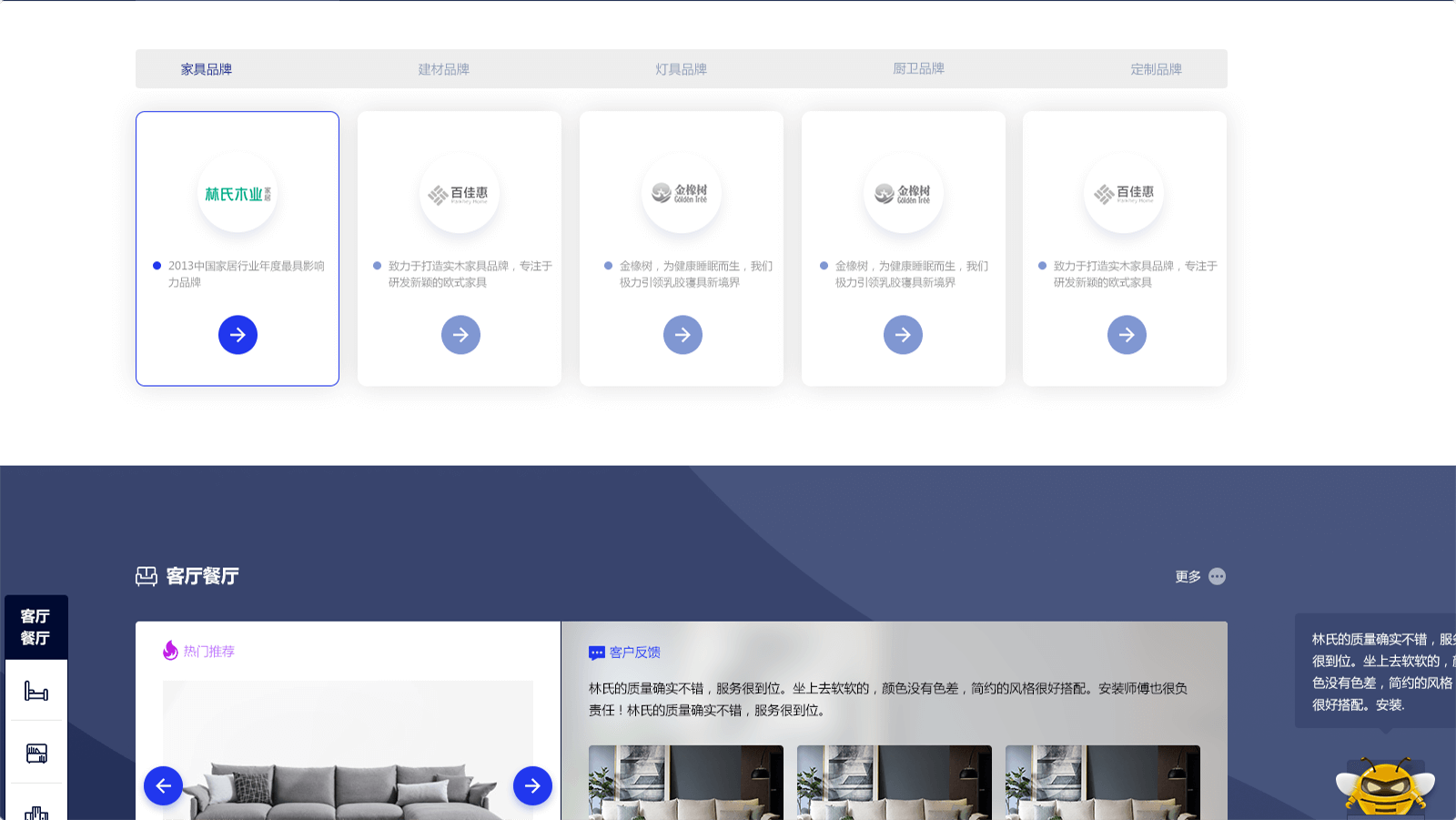1456x820 pixels.
Task: Click the bed icon in the side navigation
Action: [36, 691]
